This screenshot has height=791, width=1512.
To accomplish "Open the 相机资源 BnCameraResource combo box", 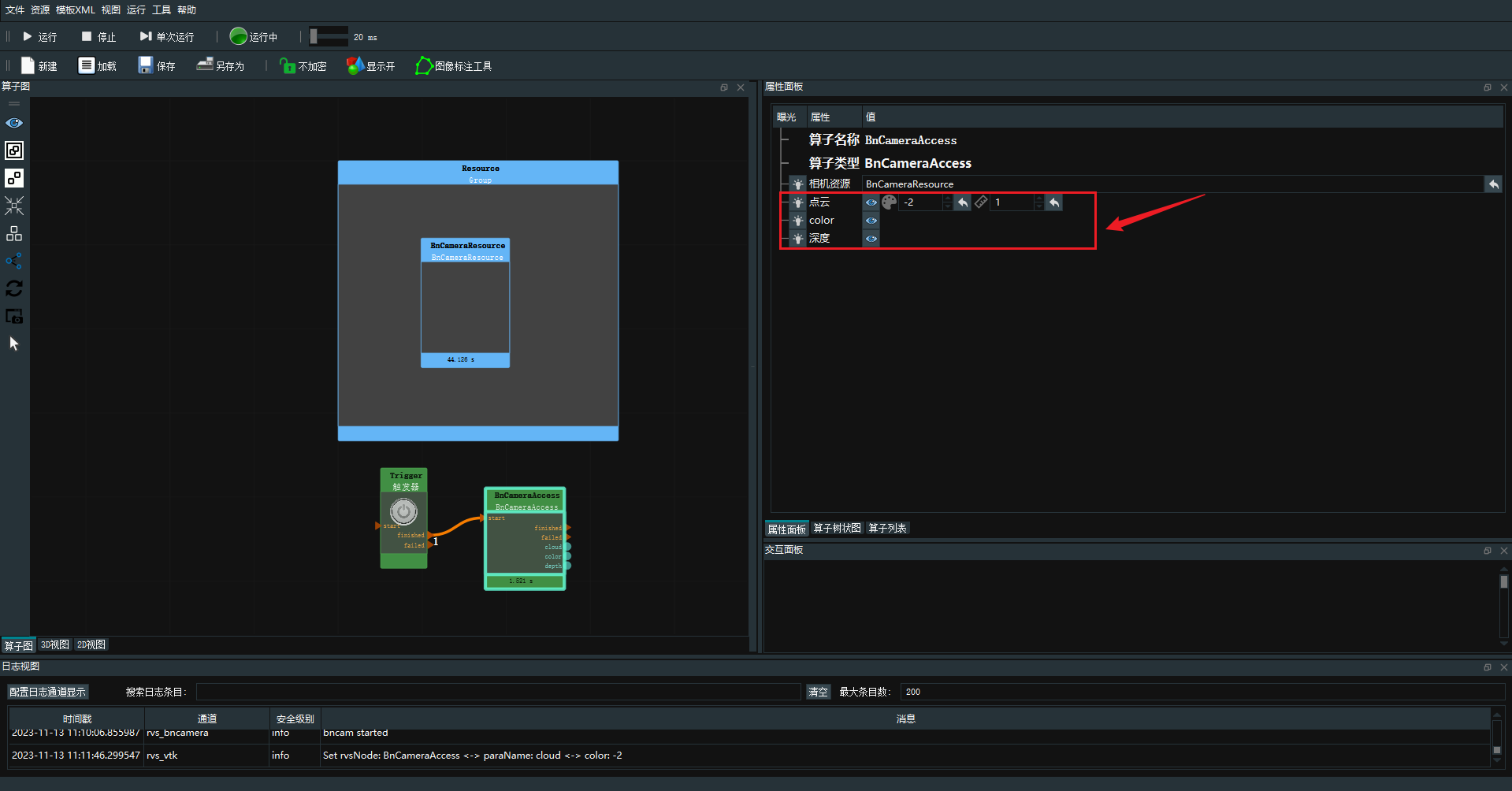I will pos(1172,184).
